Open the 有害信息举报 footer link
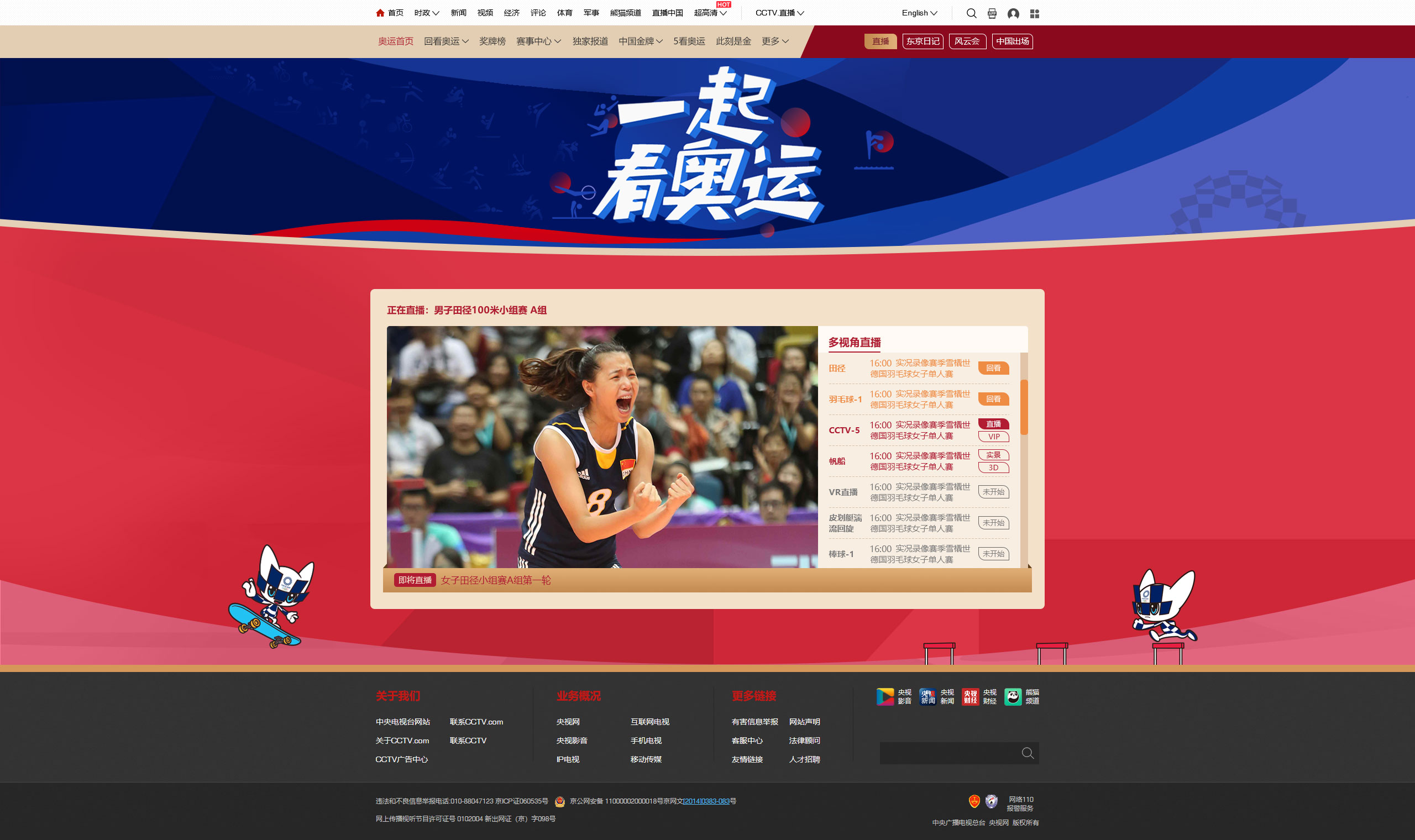 pos(754,722)
